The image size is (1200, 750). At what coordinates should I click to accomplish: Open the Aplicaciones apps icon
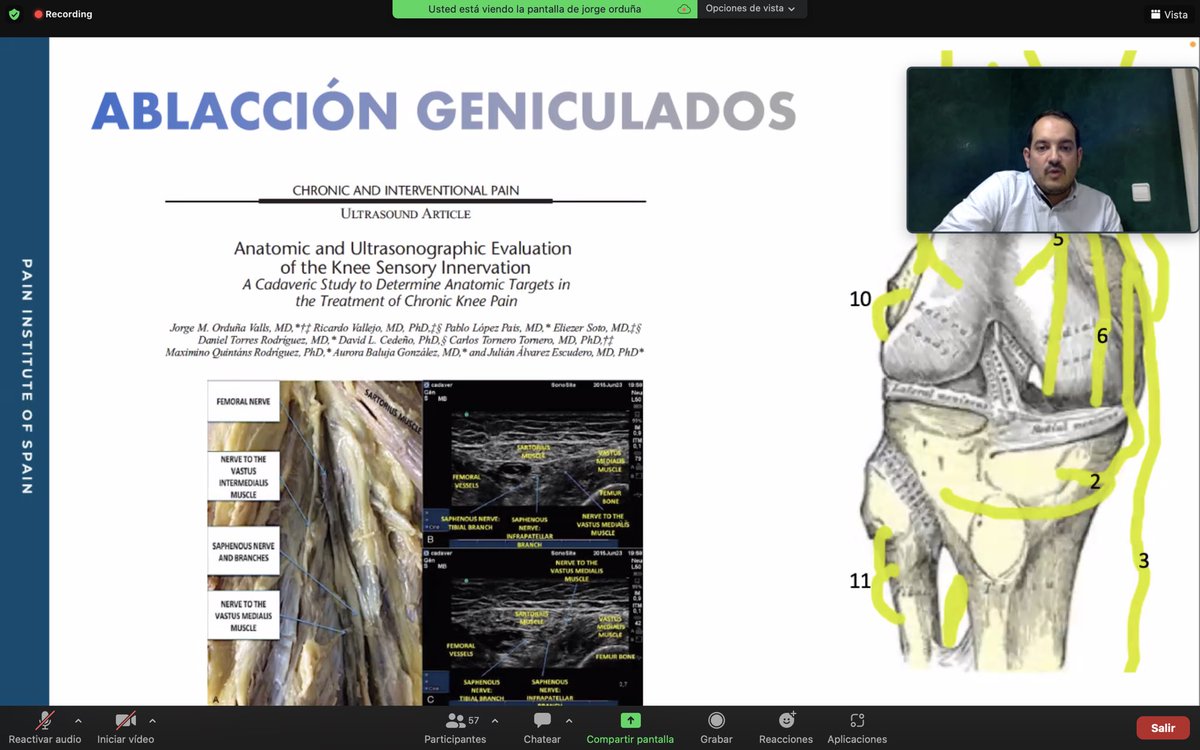point(857,720)
